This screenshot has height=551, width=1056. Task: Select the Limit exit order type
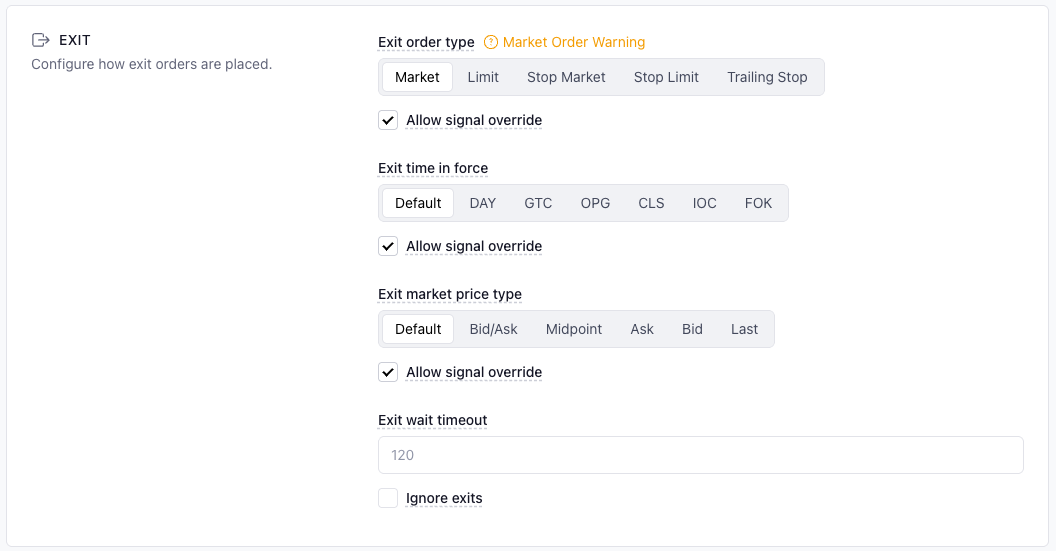click(x=483, y=77)
